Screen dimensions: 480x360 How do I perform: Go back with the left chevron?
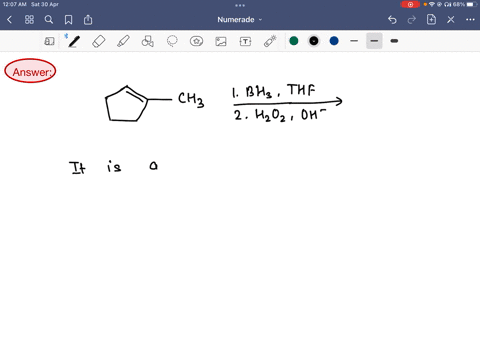click(9, 20)
